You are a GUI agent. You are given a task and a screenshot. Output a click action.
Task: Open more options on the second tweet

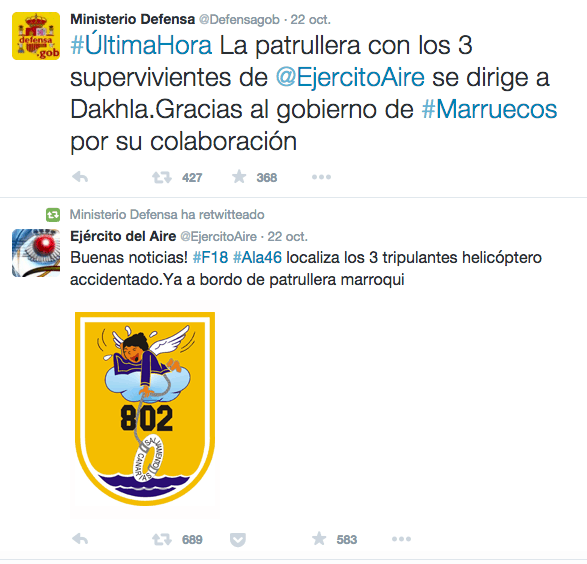pyautogui.click(x=401, y=539)
